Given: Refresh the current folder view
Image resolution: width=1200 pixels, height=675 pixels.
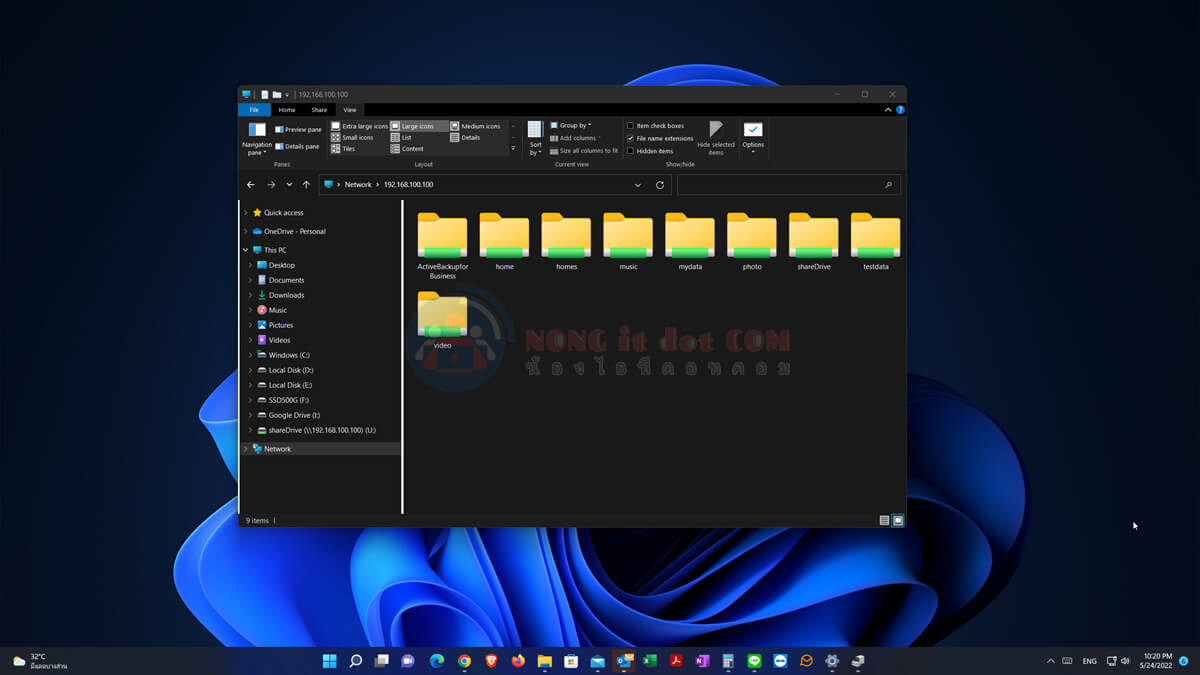Looking at the screenshot, I should click(x=659, y=184).
